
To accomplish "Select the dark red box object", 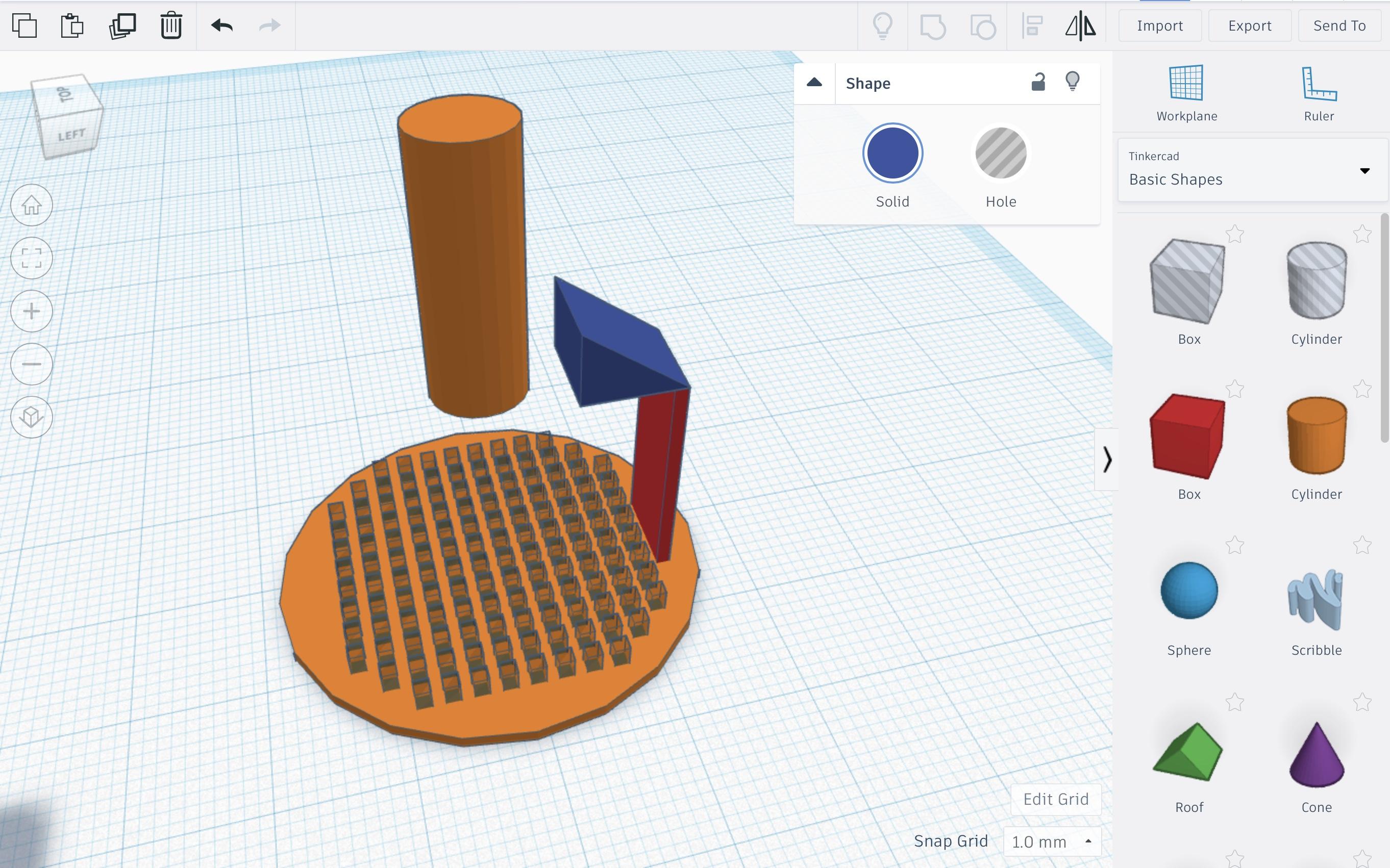I will [x=660, y=476].
